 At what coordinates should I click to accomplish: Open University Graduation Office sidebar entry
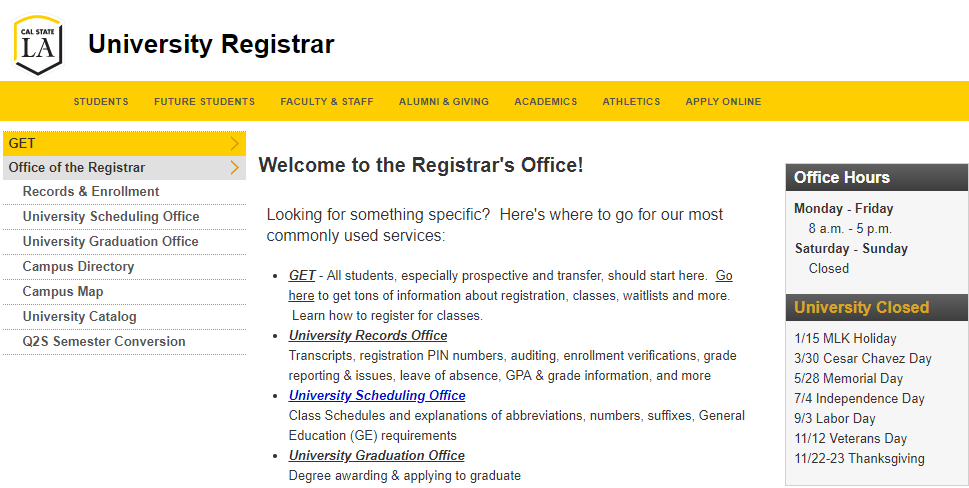tap(111, 242)
